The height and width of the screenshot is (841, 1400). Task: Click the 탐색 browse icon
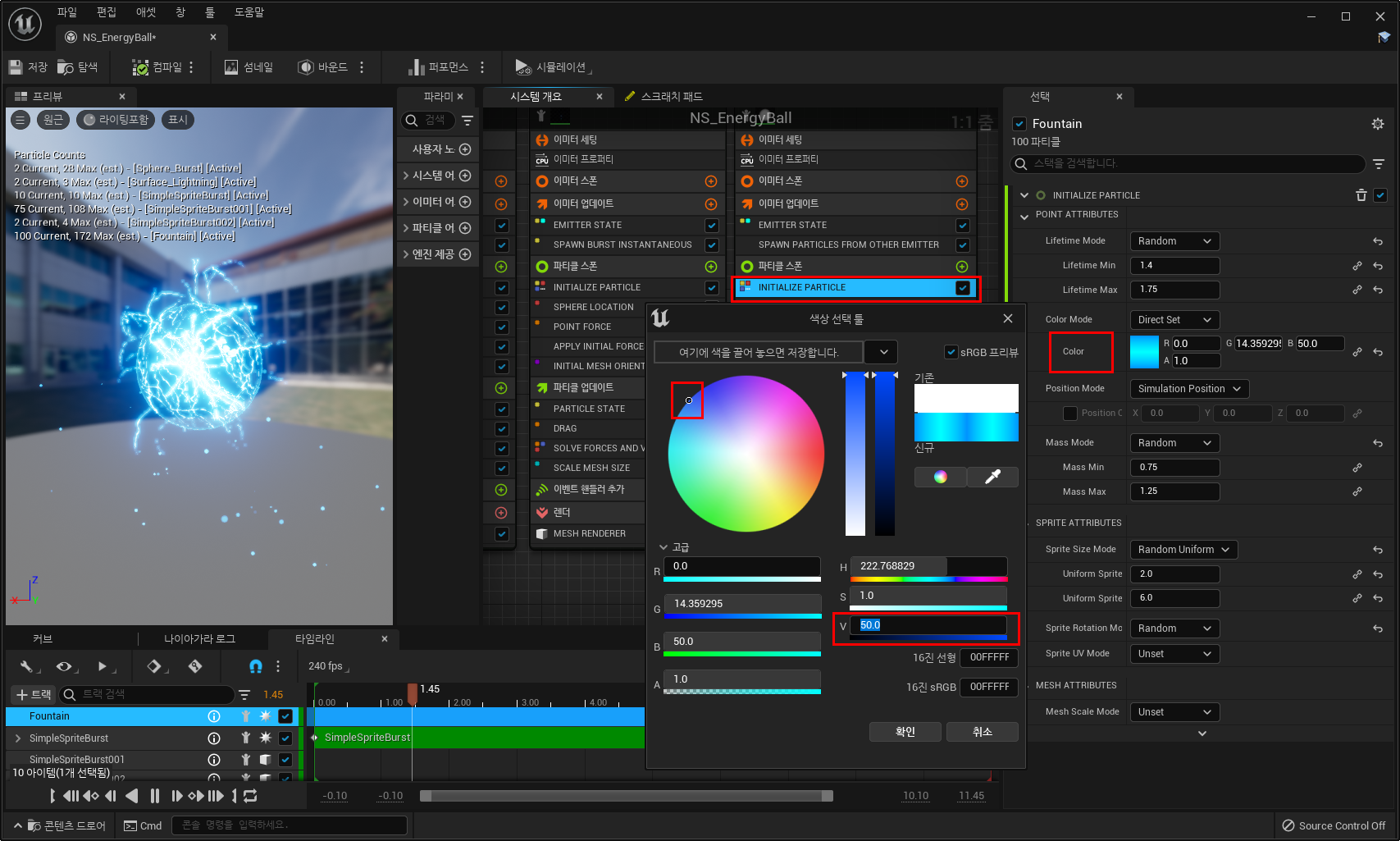[66, 67]
